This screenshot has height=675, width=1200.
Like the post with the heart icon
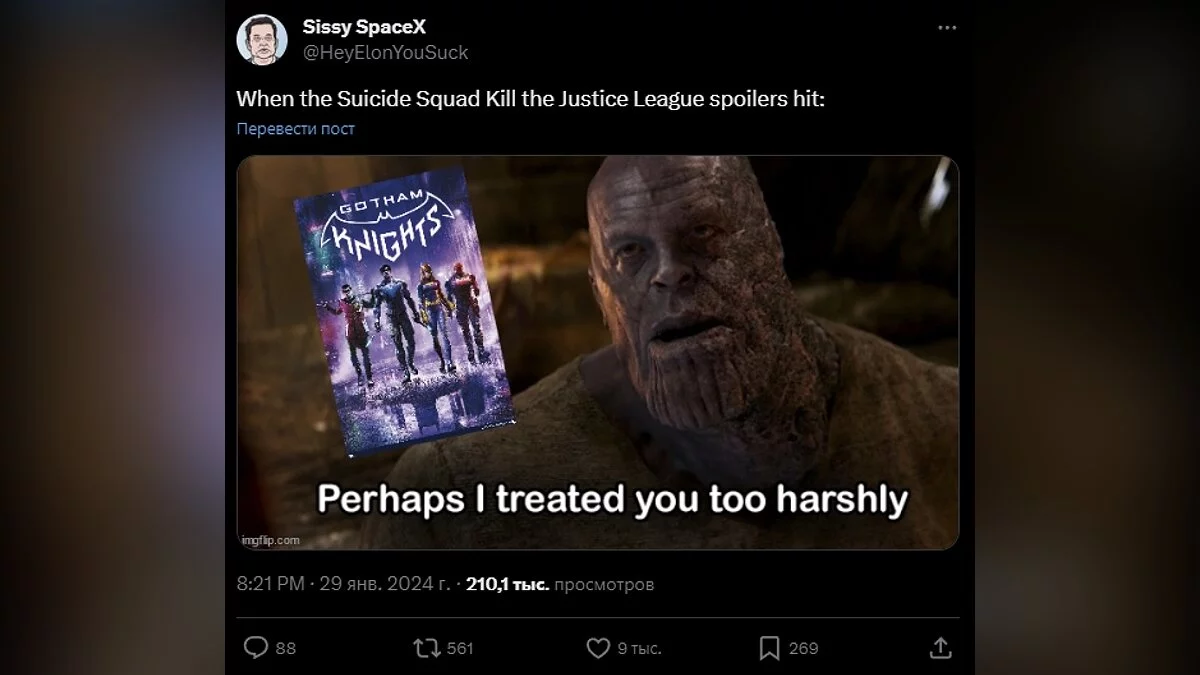pyautogui.click(x=598, y=648)
